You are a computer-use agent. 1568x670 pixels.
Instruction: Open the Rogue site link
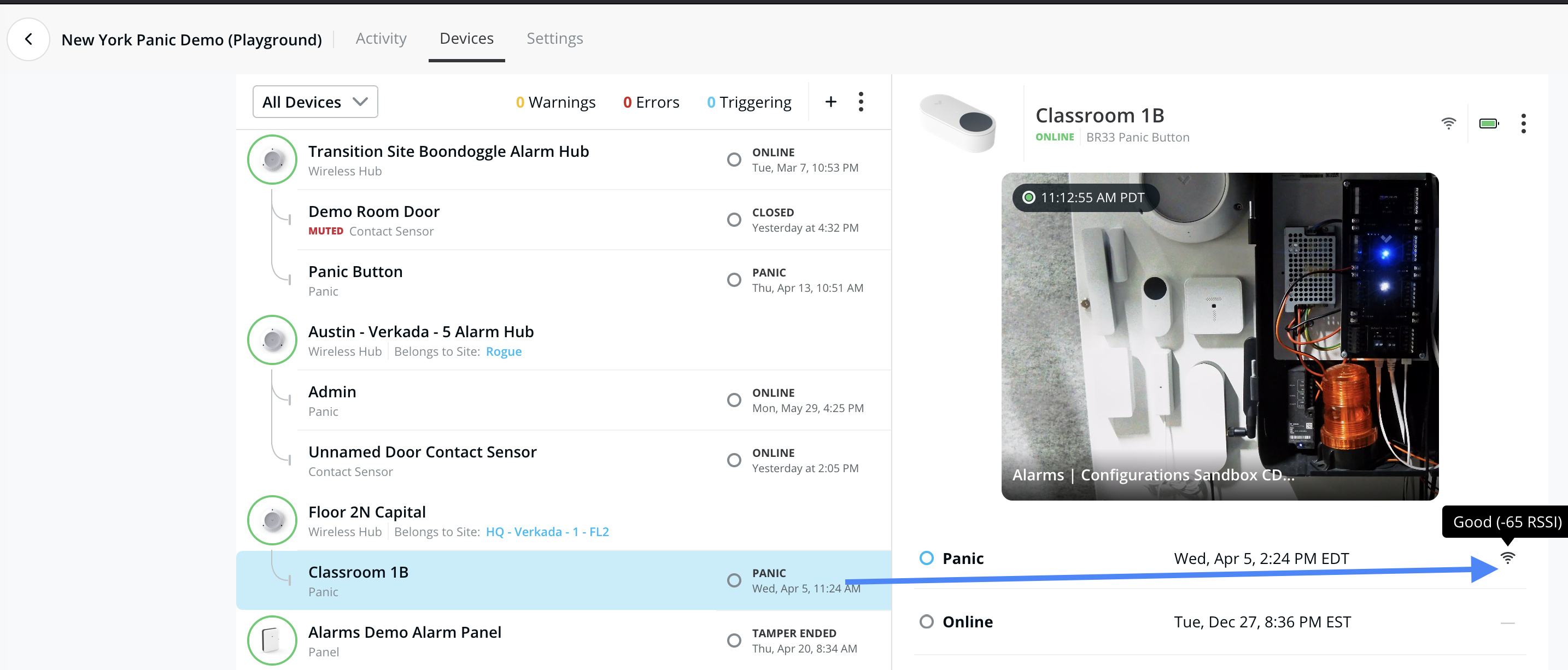pos(504,351)
